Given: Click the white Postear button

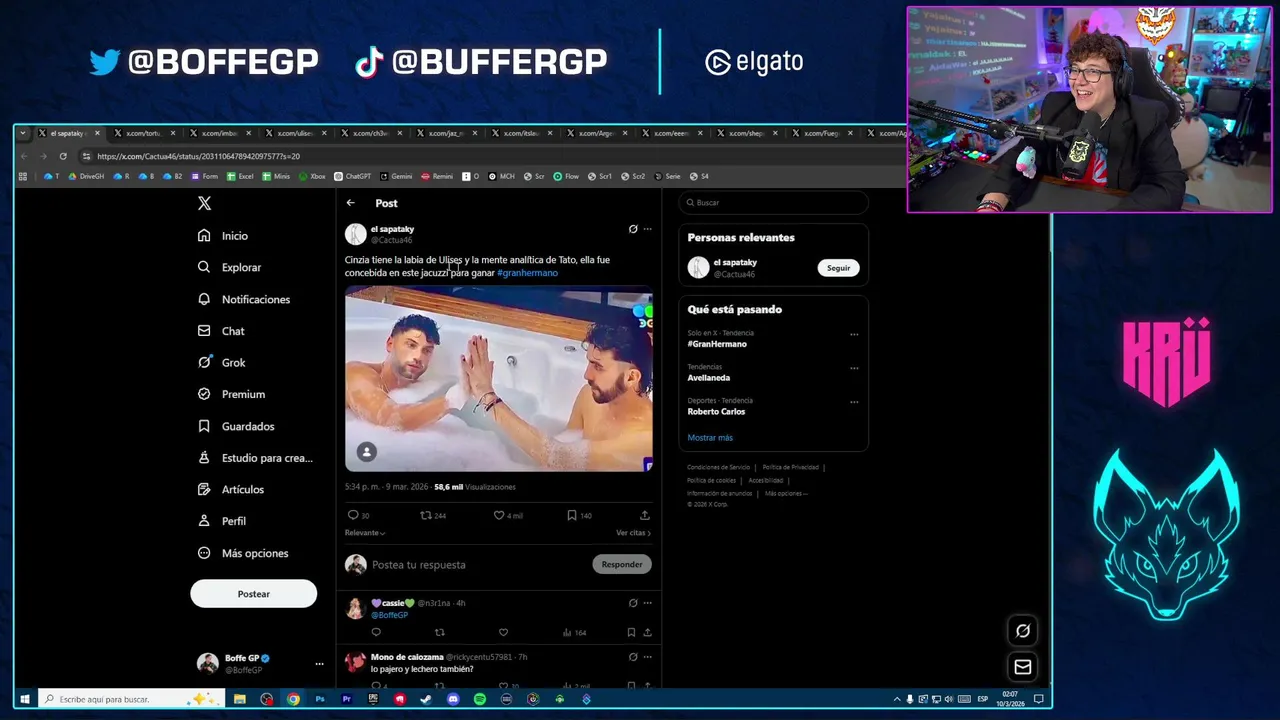Looking at the screenshot, I should click(254, 594).
